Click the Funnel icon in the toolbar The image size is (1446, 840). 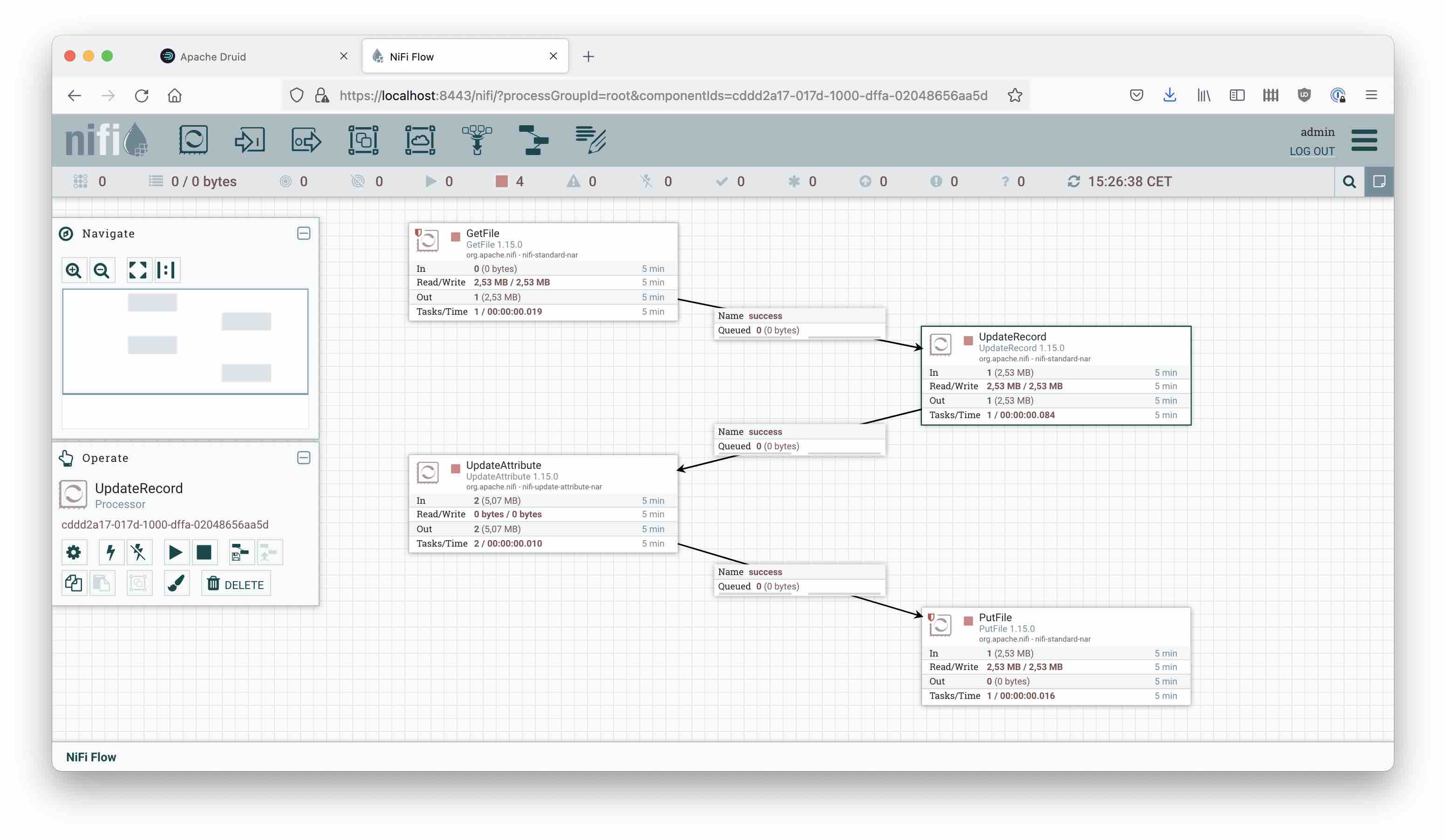tap(477, 140)
